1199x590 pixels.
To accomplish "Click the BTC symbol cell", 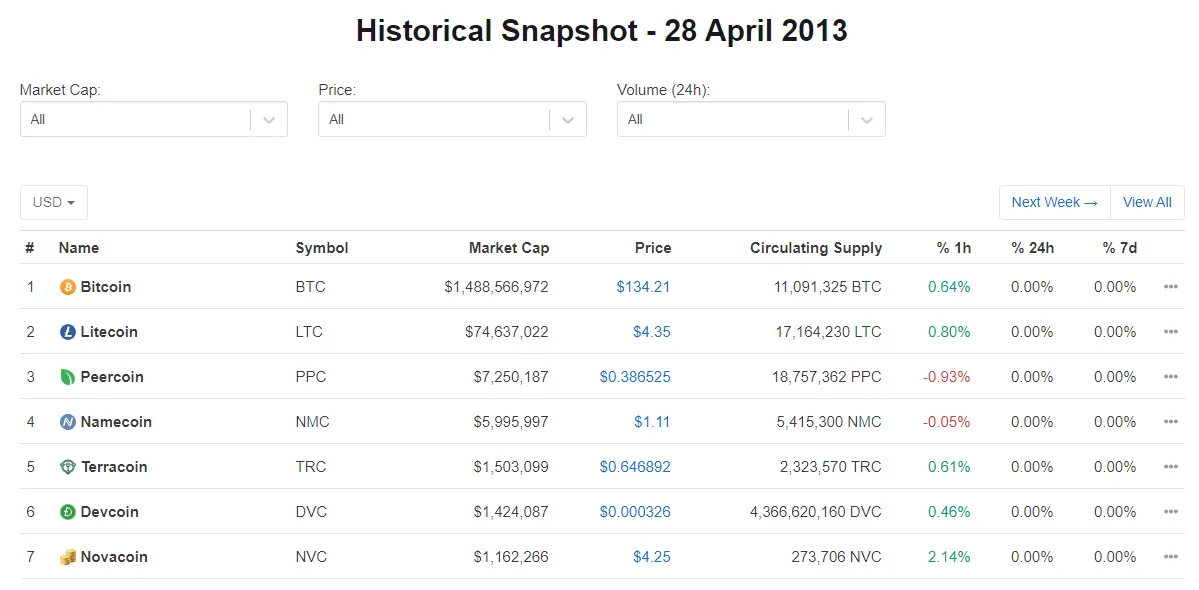I will click(x=310, y=287).
